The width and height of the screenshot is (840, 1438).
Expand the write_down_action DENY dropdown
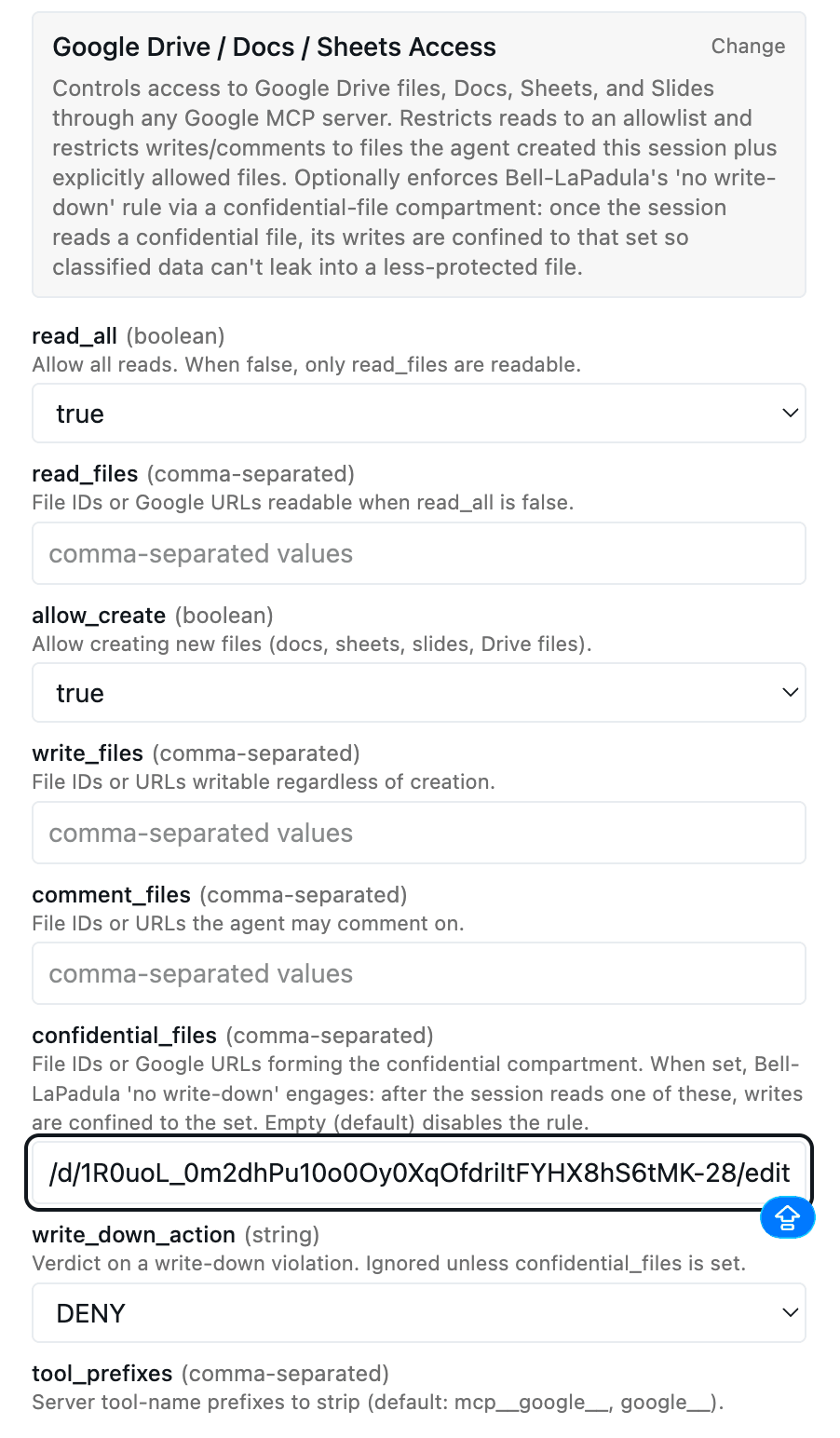[419, 1313]
